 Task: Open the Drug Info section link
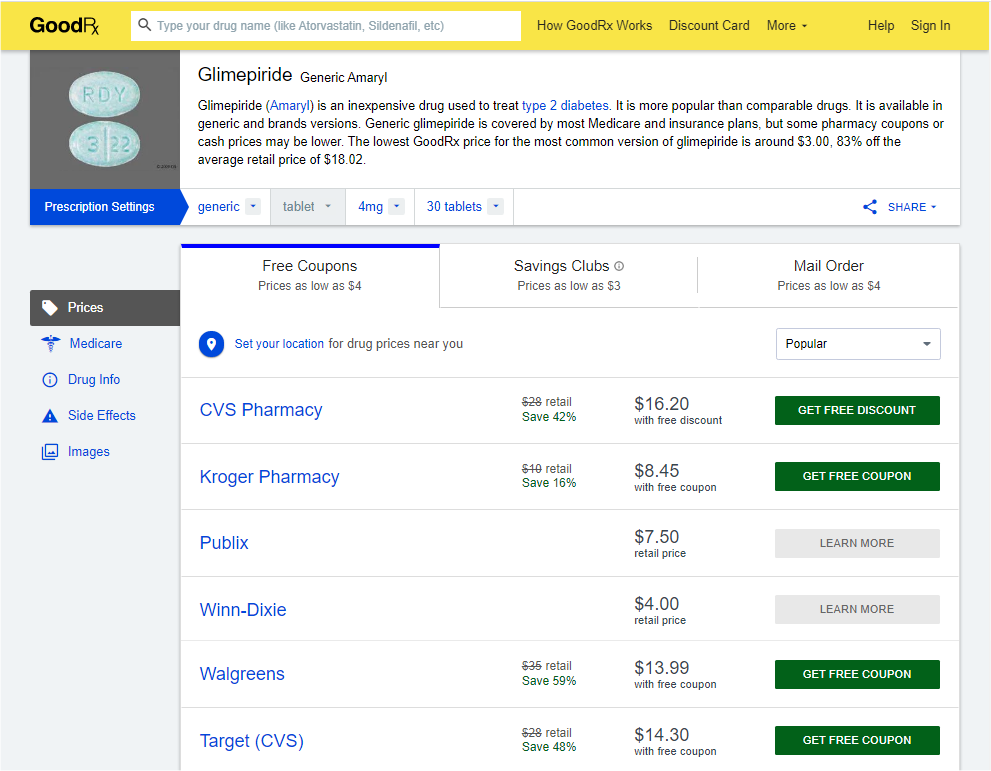click(x=94, y=380)
